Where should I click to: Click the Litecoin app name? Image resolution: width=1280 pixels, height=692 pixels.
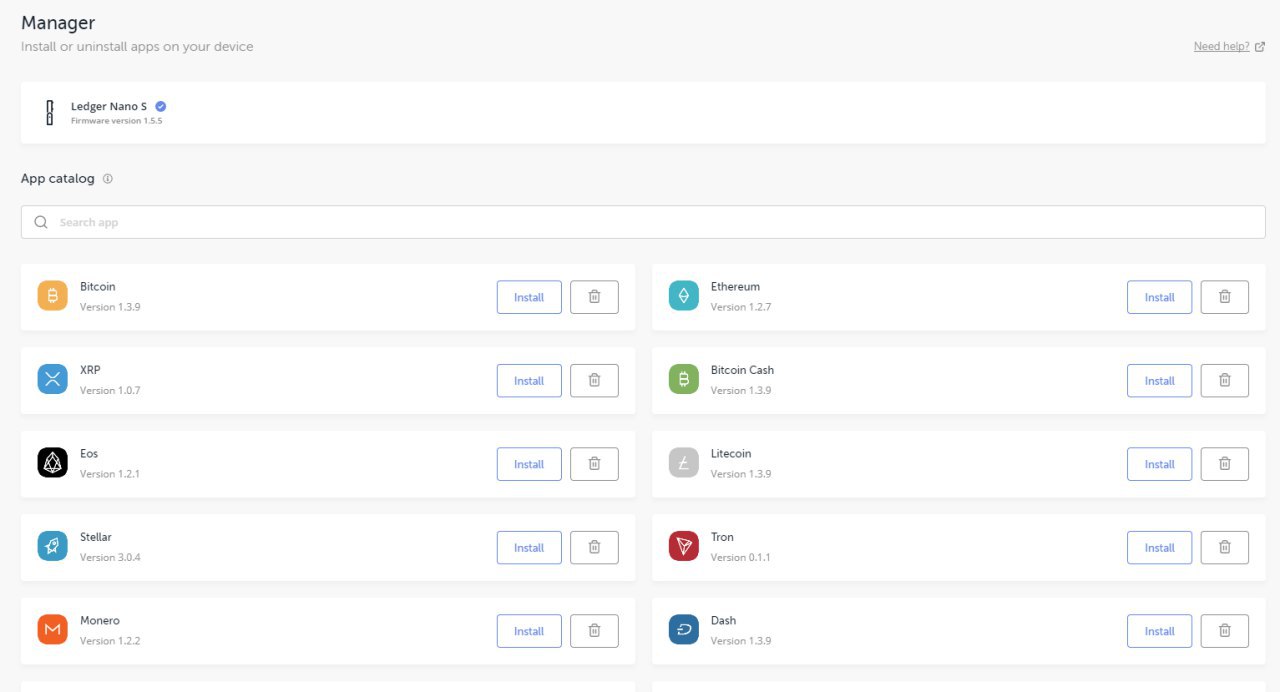[x=731, y=454]
